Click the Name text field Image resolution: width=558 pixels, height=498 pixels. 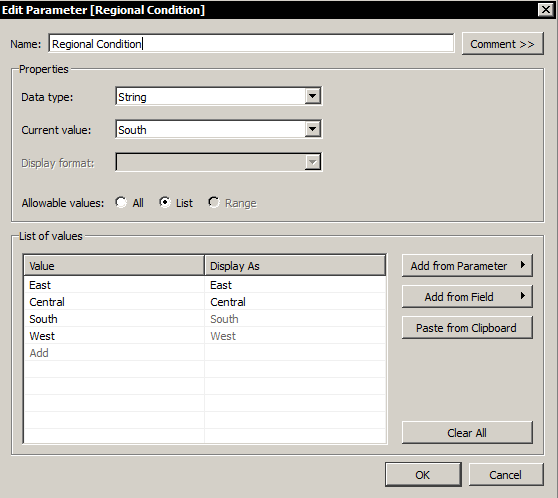click(x=251, y=44)
